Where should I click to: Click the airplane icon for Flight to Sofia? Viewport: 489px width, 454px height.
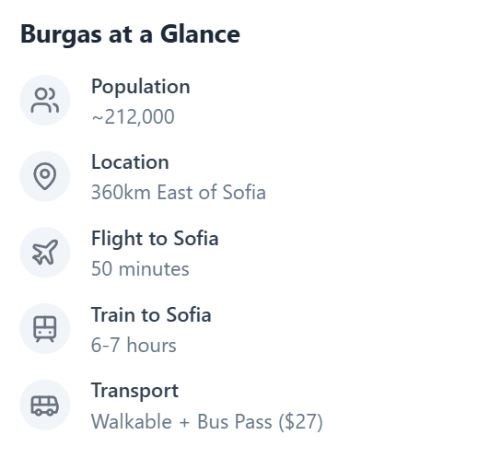point(45,252)
